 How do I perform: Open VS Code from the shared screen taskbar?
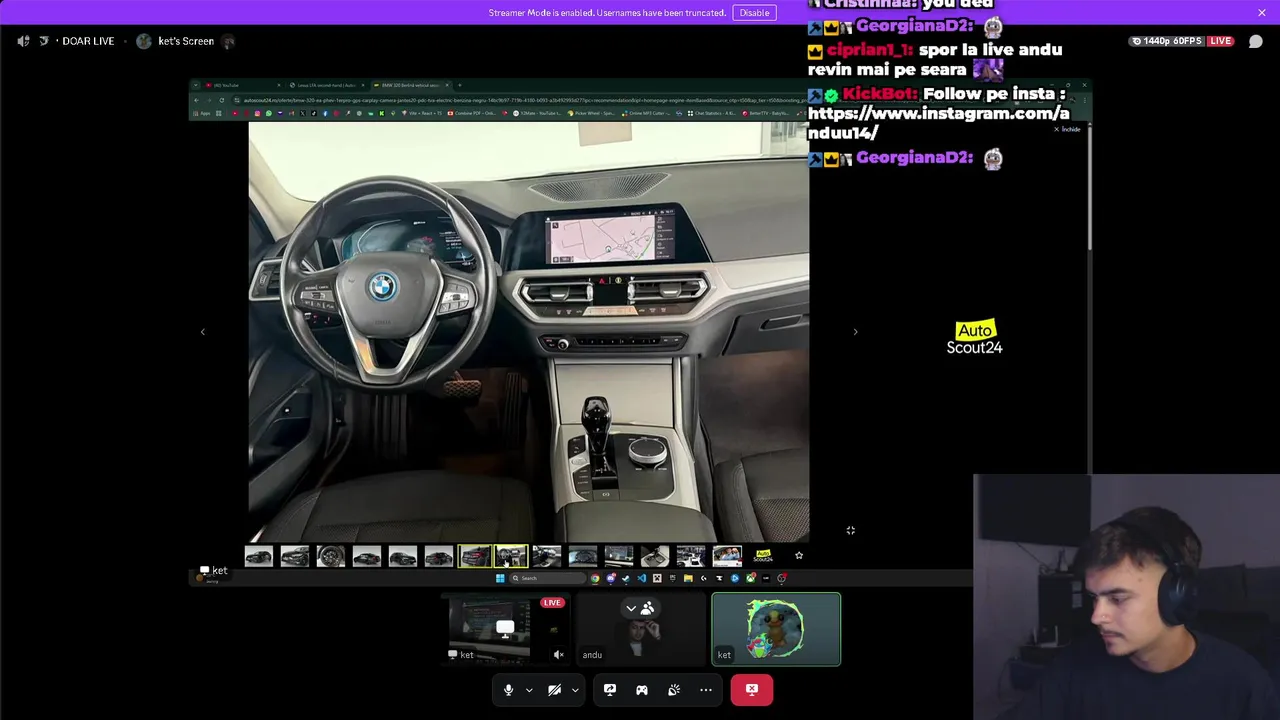click(642, 578)
